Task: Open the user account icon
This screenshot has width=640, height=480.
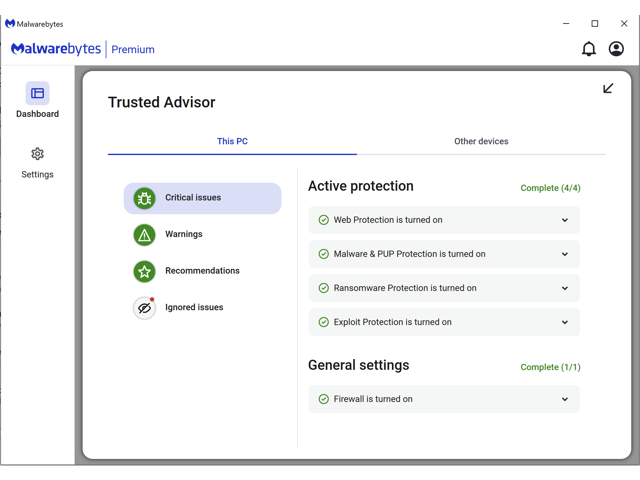Action: point(616,49)
